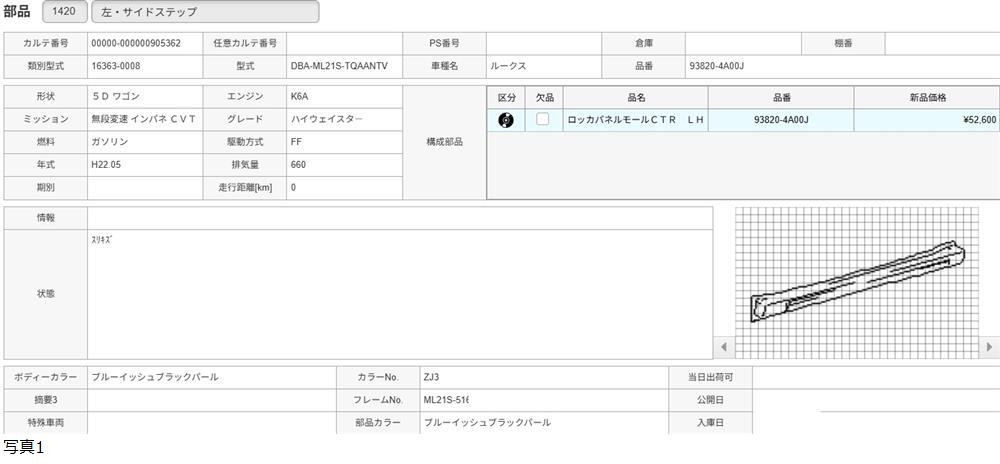Screen dimensions: 1000x464
Task: Select part name ロッカパネルモールCTR LH cell
Action: (x=635, y=120)
